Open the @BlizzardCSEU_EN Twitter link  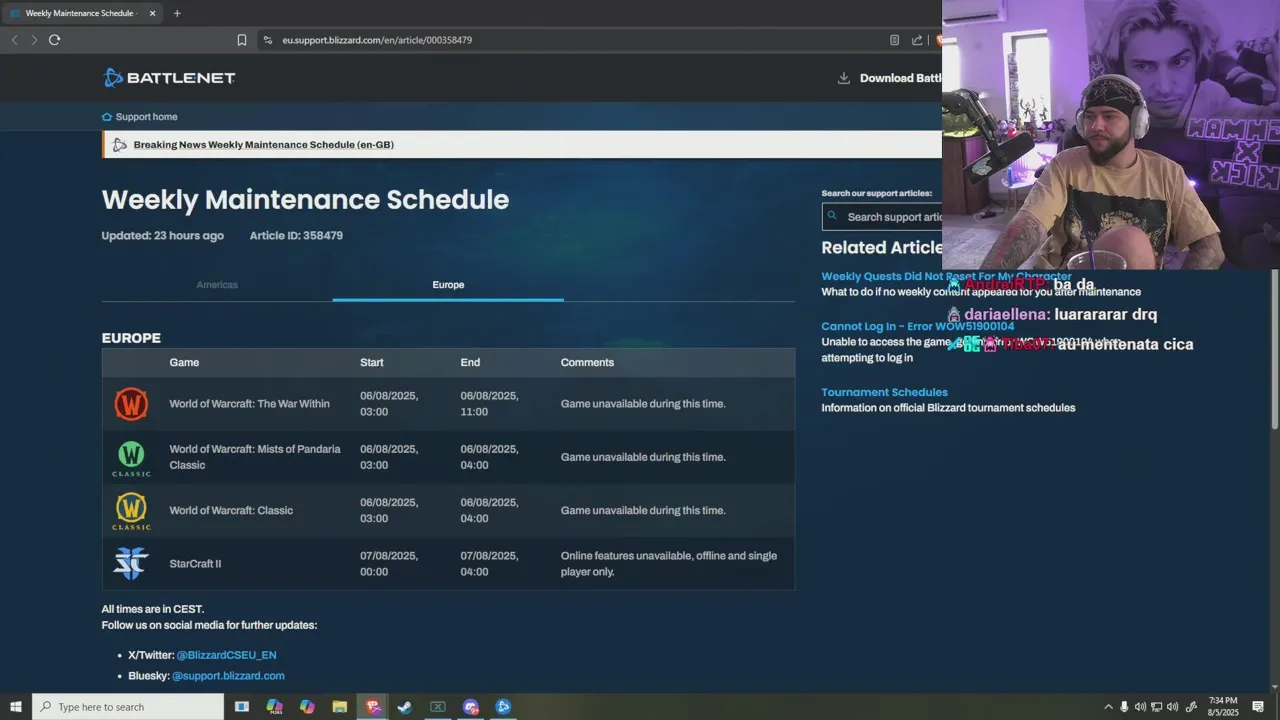tap(227, 655)
